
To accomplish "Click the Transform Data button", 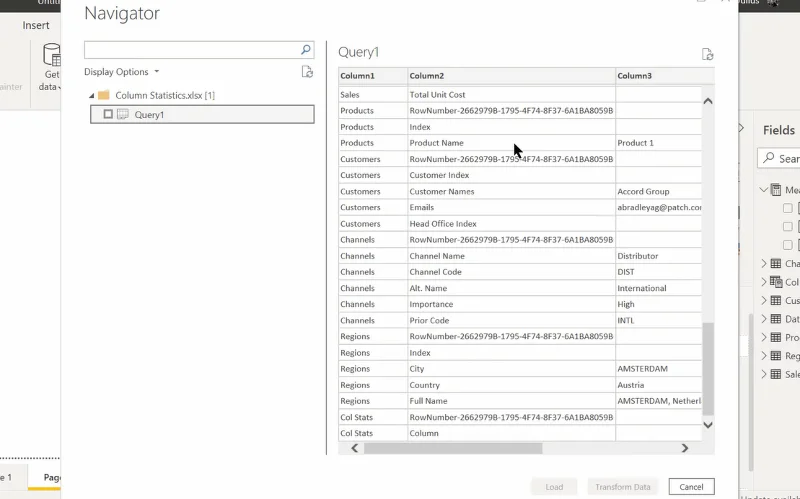I will point(622,487).
